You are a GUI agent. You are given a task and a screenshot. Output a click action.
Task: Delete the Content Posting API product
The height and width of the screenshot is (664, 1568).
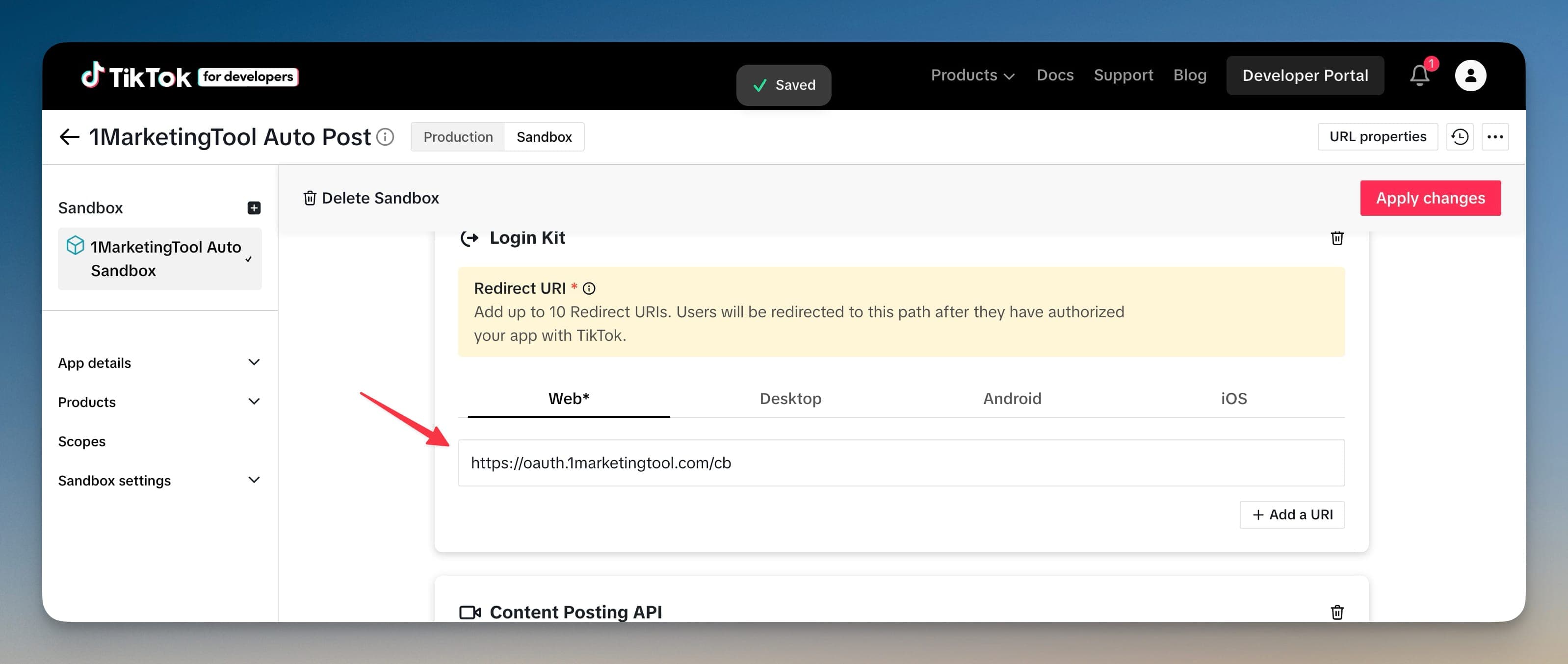pyautogui.click(x=1337, y=613)
